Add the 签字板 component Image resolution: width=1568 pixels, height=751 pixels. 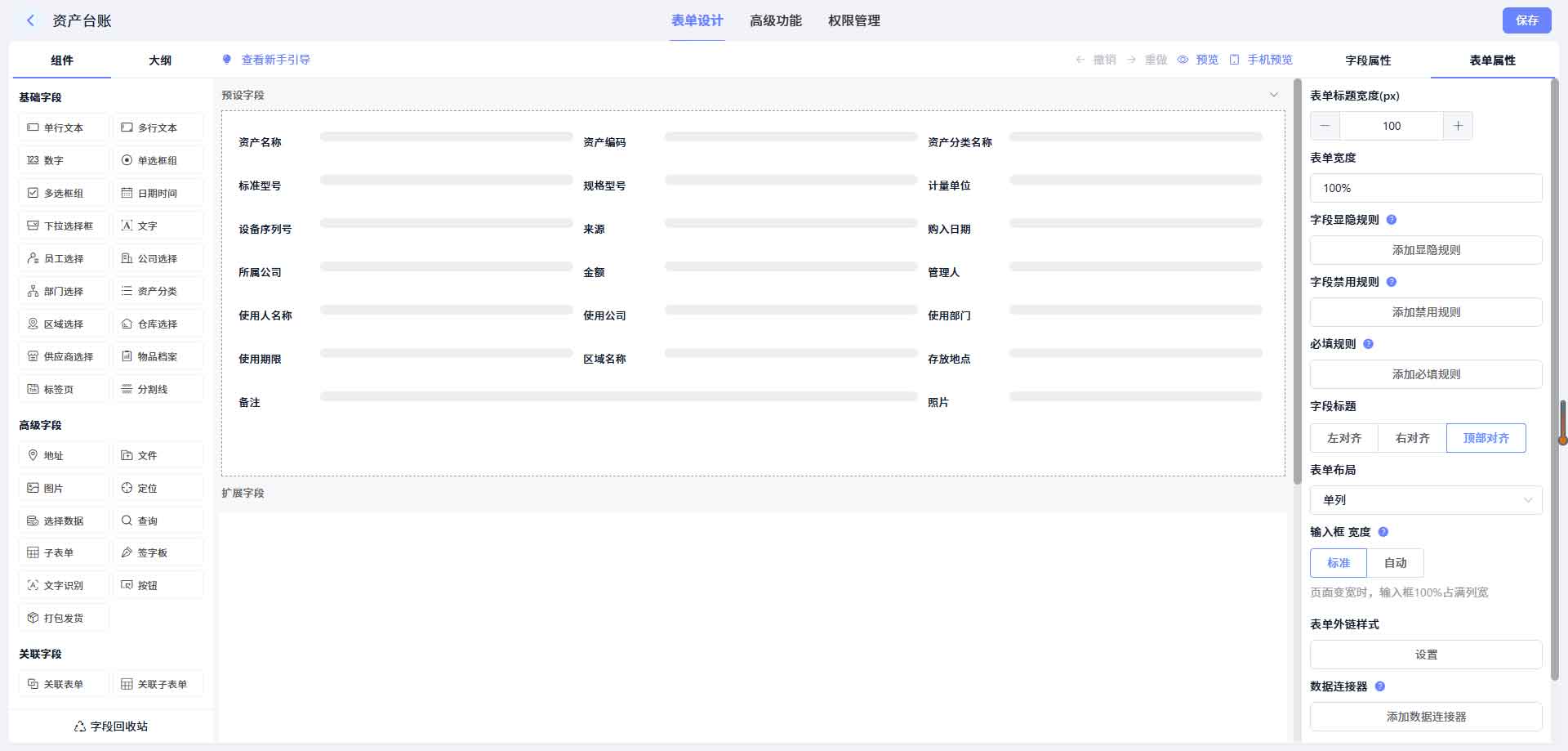(158, 552)
